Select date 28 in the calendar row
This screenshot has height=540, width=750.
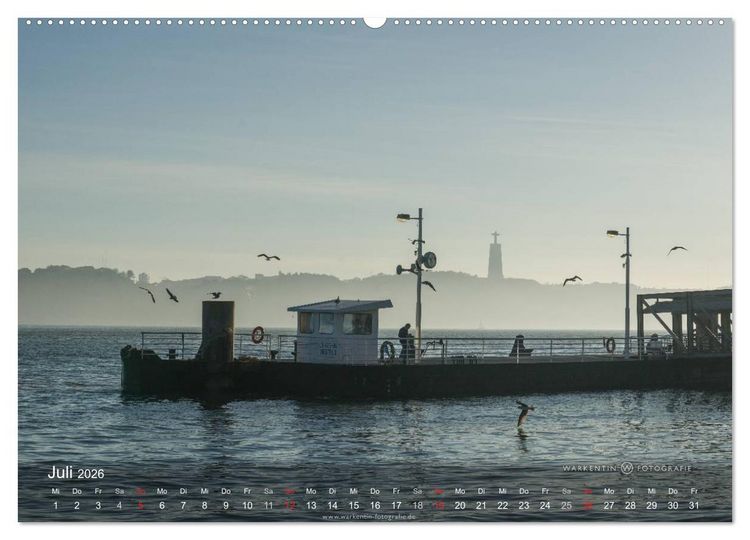(x=630, y=505)
